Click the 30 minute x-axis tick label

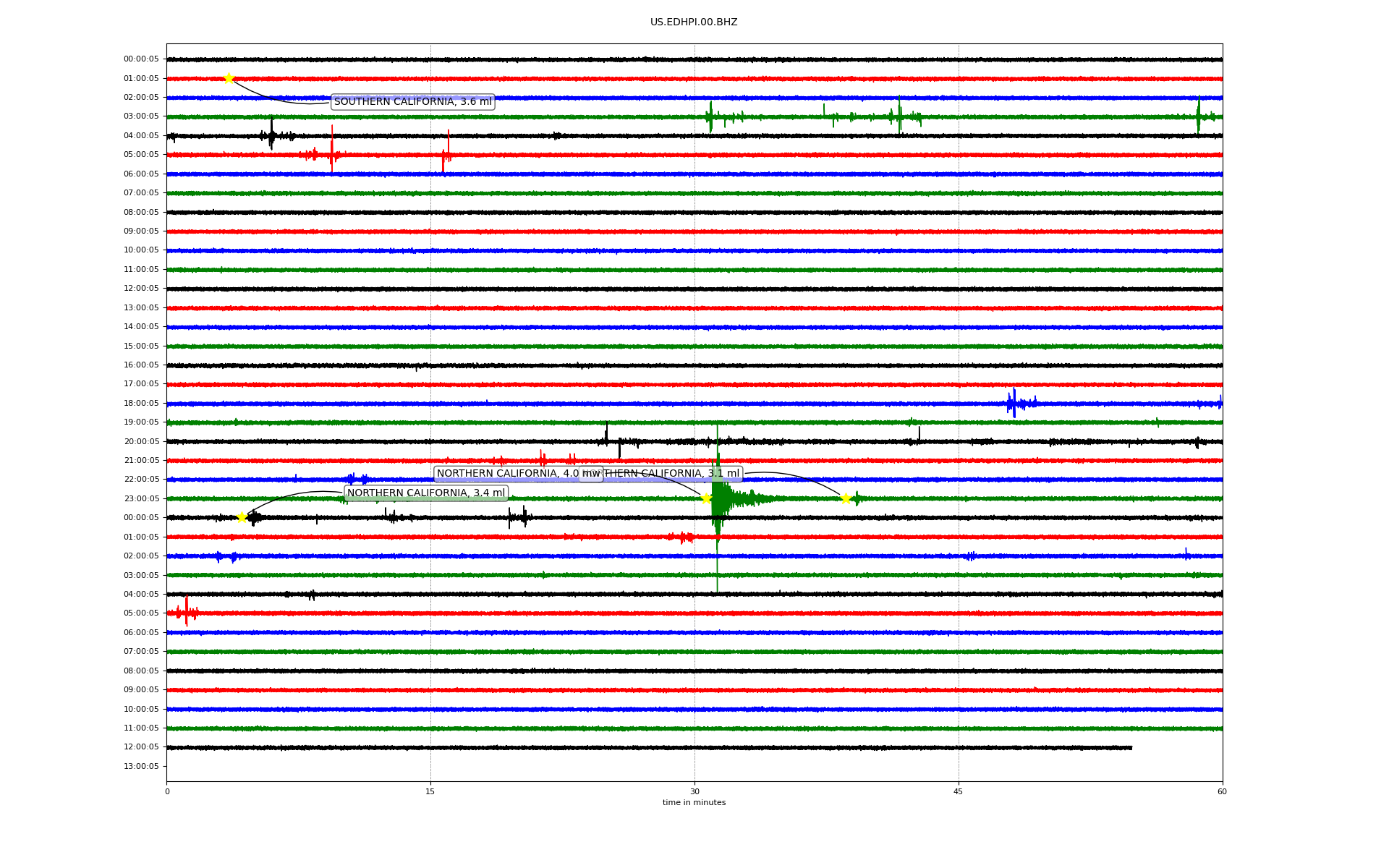(x=694, y=791)
